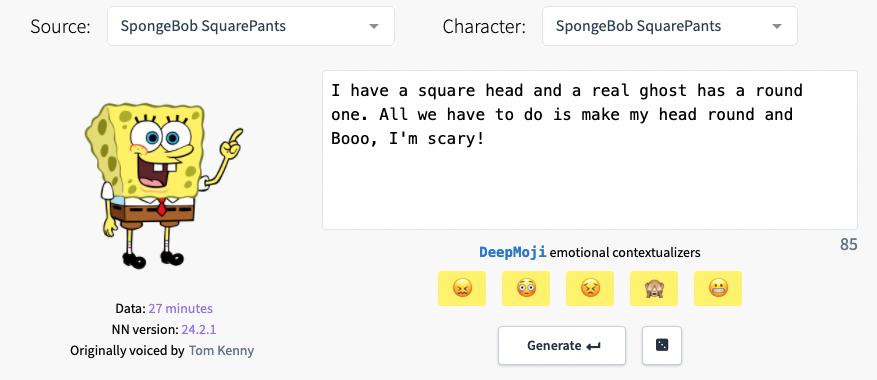877x380 pixels.
Task: Visit the Tom Kenny voice actor link
Action: [221, 351]
